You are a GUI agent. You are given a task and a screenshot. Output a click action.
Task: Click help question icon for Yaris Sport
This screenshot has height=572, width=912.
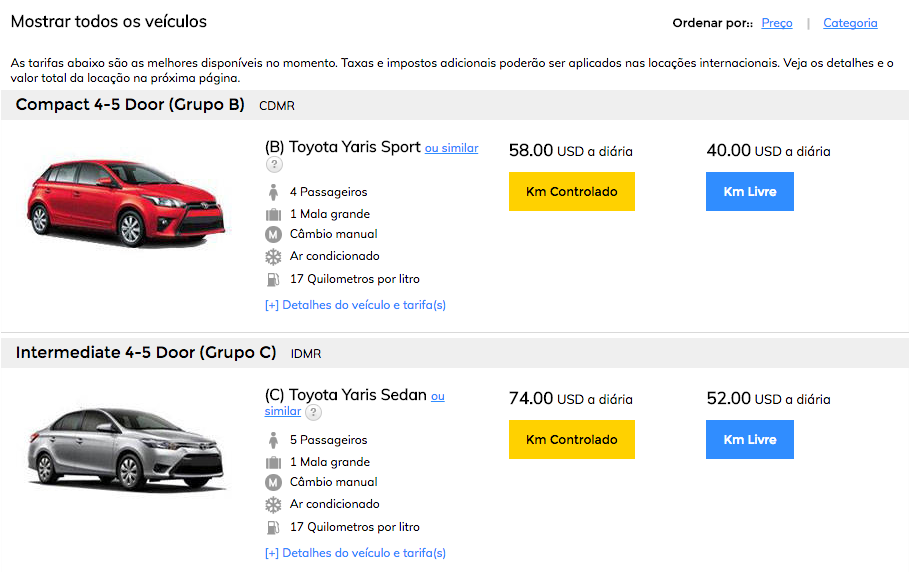click(274, 165)
